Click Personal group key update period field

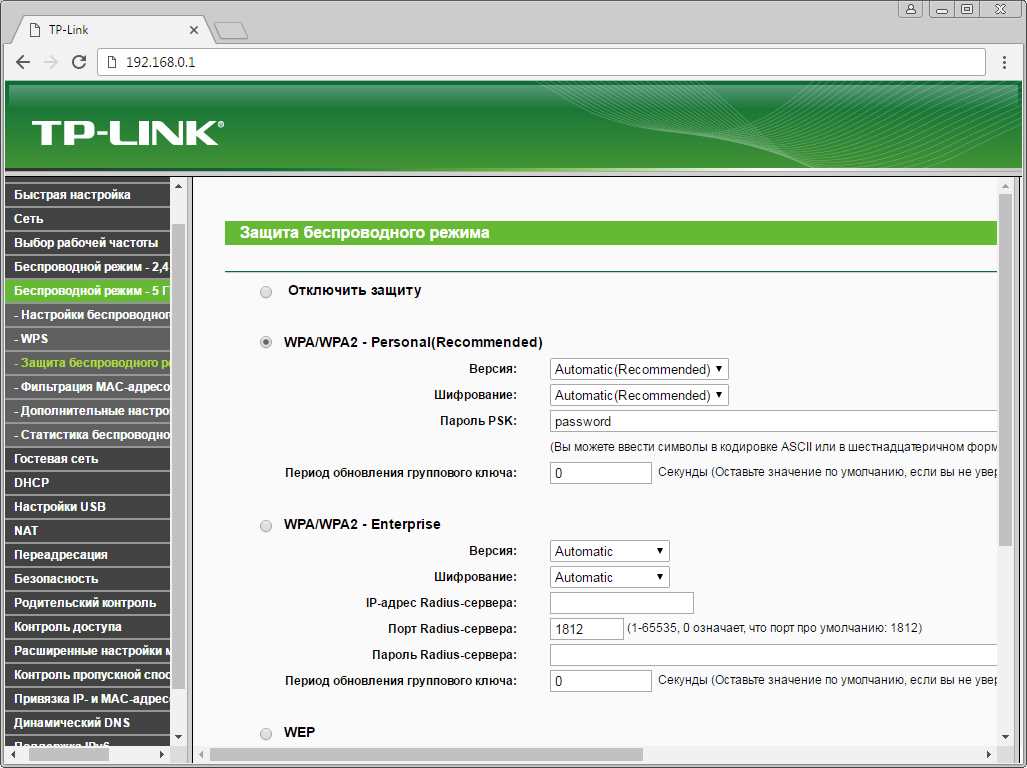pyautogui.click(x=601, y=473)
